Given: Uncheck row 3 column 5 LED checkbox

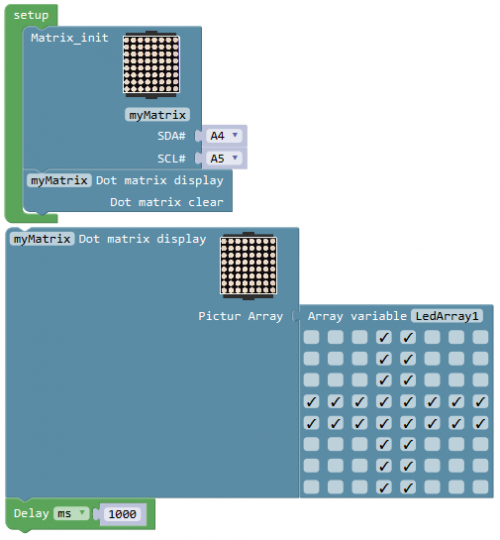Looking at the screenshot, I should tap(408, 380).
